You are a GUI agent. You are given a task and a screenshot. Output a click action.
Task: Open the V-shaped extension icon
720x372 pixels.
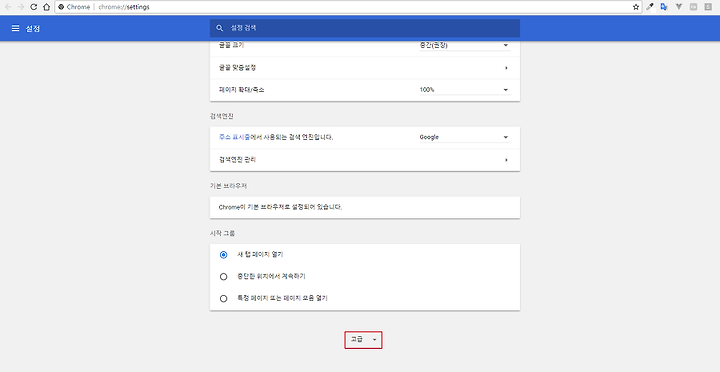679,7
